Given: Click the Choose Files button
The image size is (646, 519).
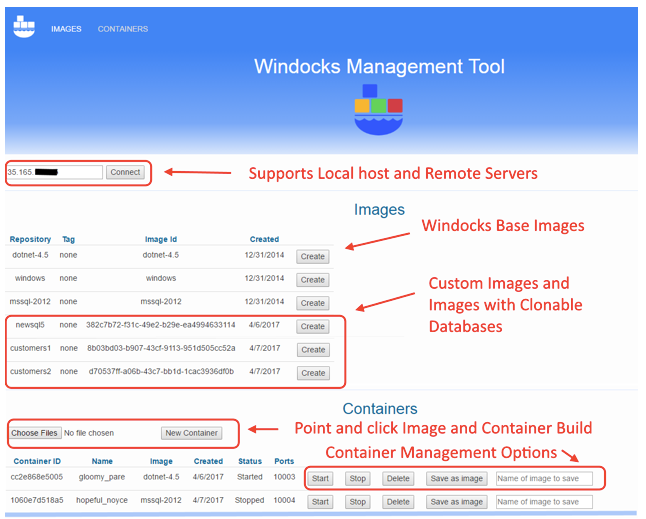Looking at the screenshot, I should click(35, 433).
